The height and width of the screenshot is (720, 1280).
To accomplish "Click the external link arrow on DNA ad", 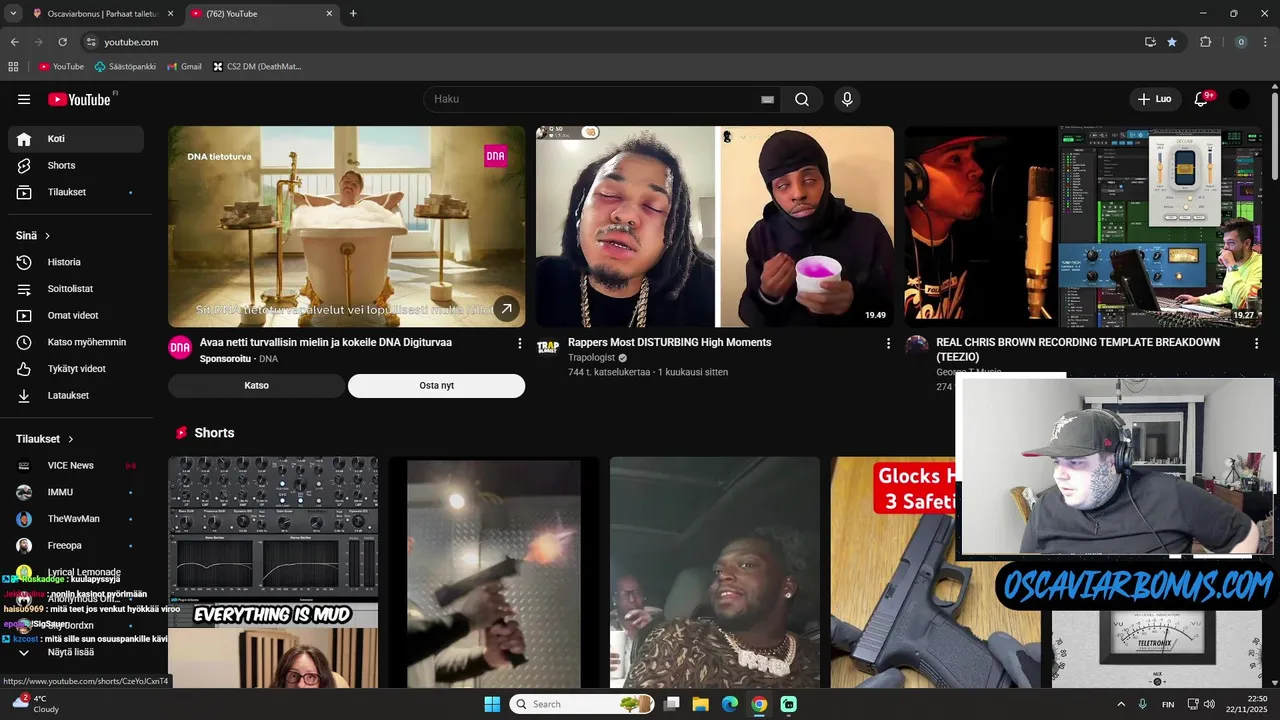I will pos(507,309).
